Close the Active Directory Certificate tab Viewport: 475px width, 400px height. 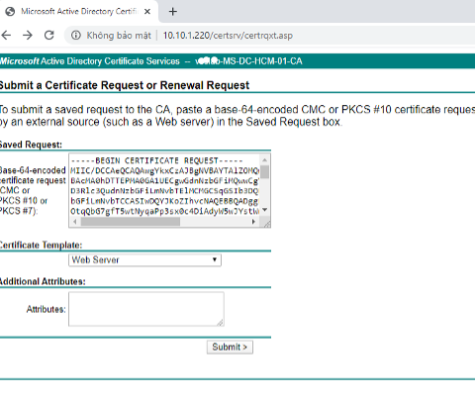pyautogui.click(x=147, y=12)
